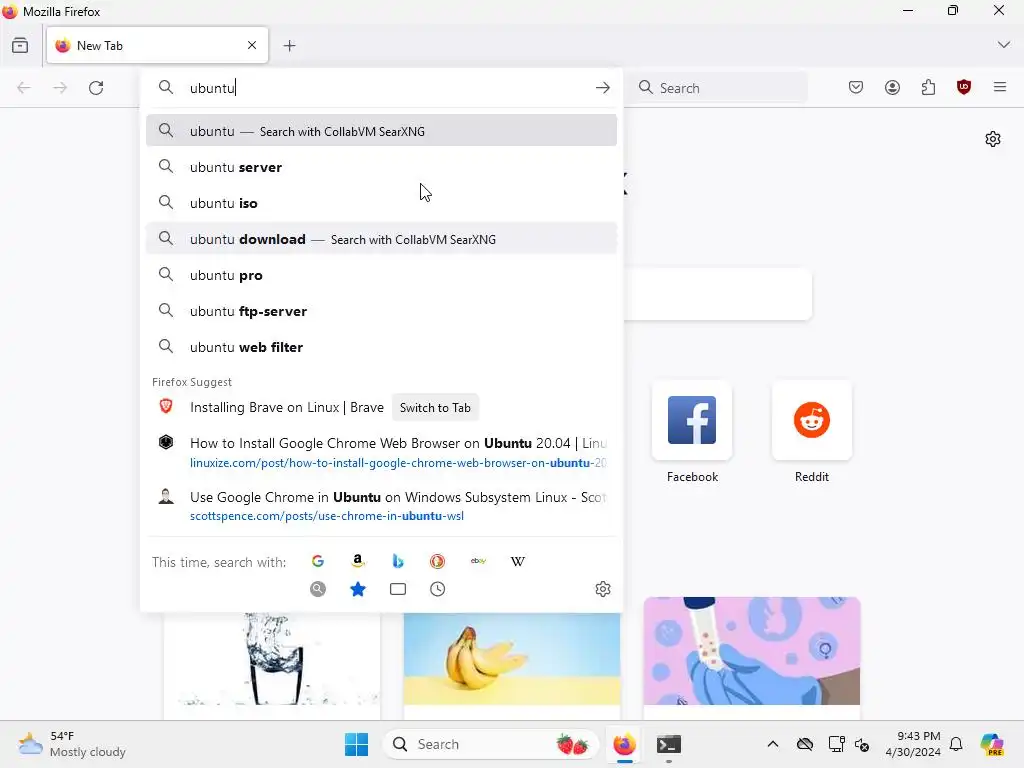The width and height of the screenshot is (1024, 768).
Task: Search history with the clock icon
Action: [438, 589]
